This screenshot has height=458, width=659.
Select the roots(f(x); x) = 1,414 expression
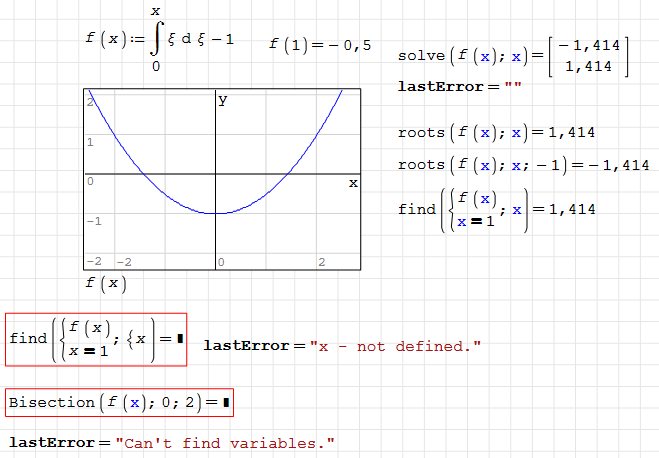point(497,132)
